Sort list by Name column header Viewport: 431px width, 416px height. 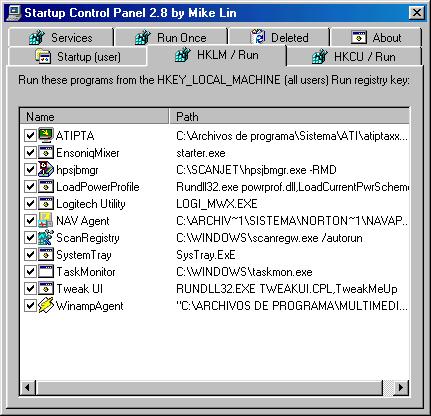tap(94, 117)
